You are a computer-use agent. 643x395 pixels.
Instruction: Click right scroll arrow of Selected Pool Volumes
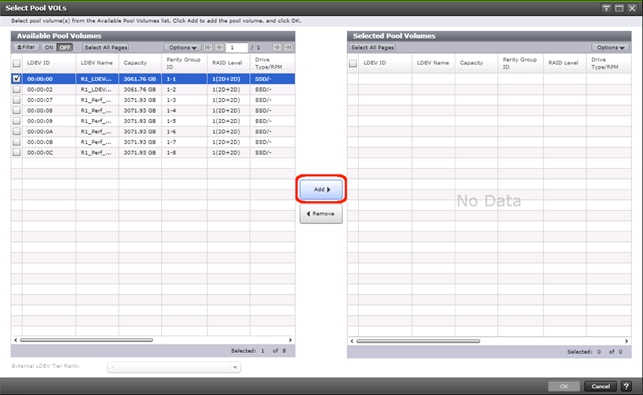pos(626,341)
